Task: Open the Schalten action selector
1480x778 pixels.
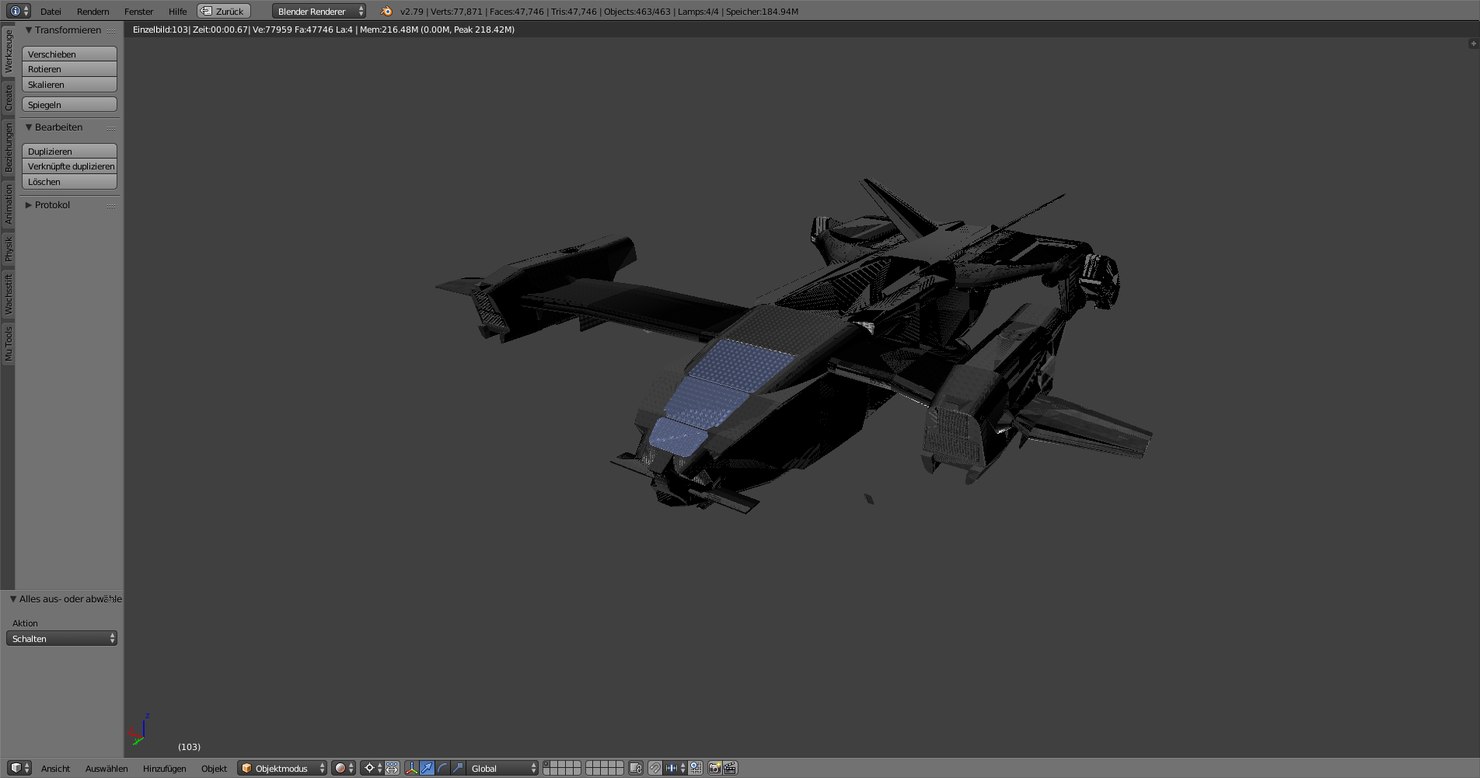Action: (62, 638)
